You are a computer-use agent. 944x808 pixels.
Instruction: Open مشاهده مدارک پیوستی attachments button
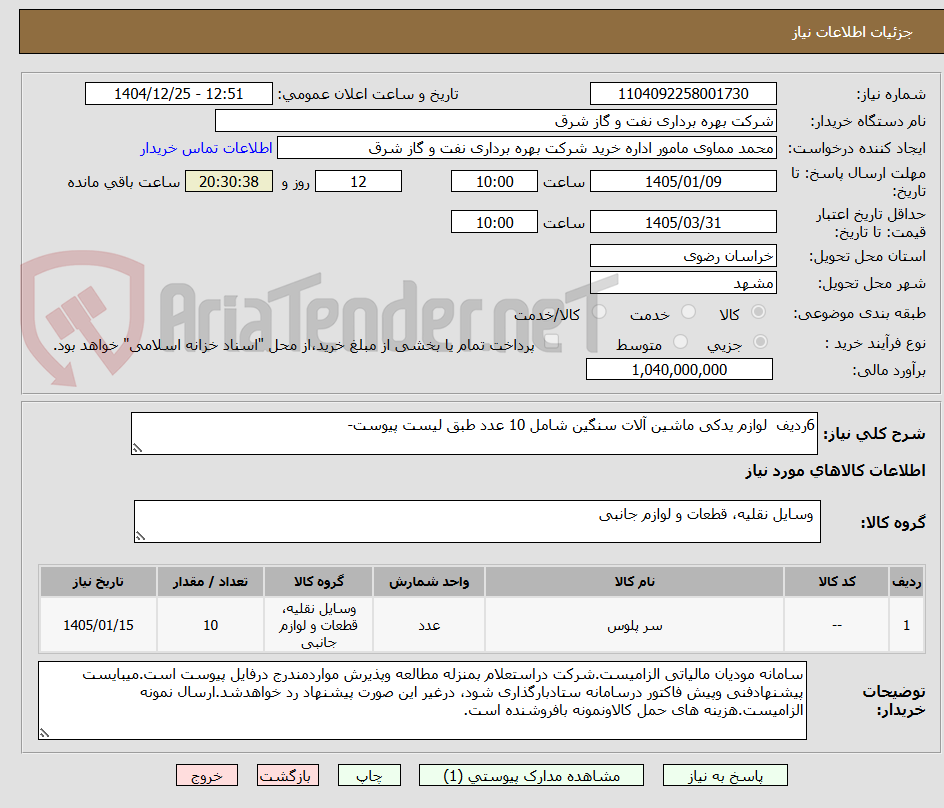coord(531,775)
